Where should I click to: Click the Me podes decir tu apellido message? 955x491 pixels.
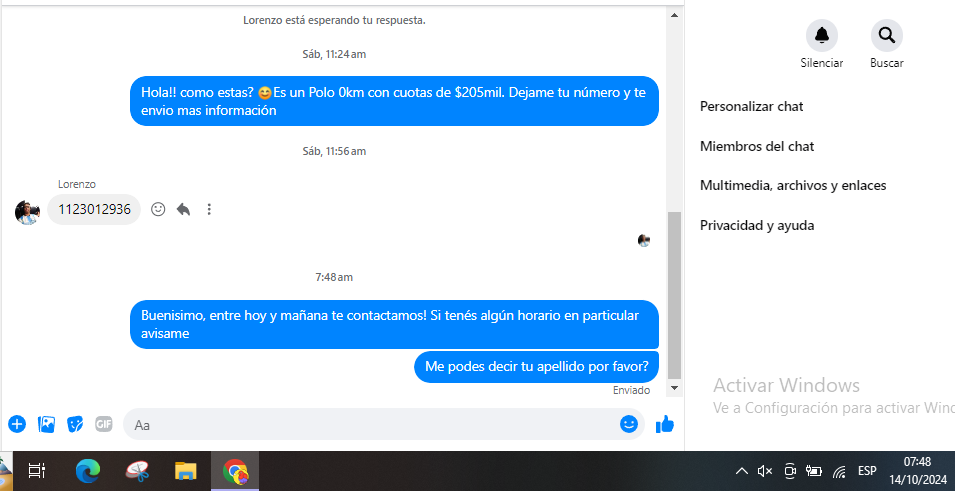537,367
